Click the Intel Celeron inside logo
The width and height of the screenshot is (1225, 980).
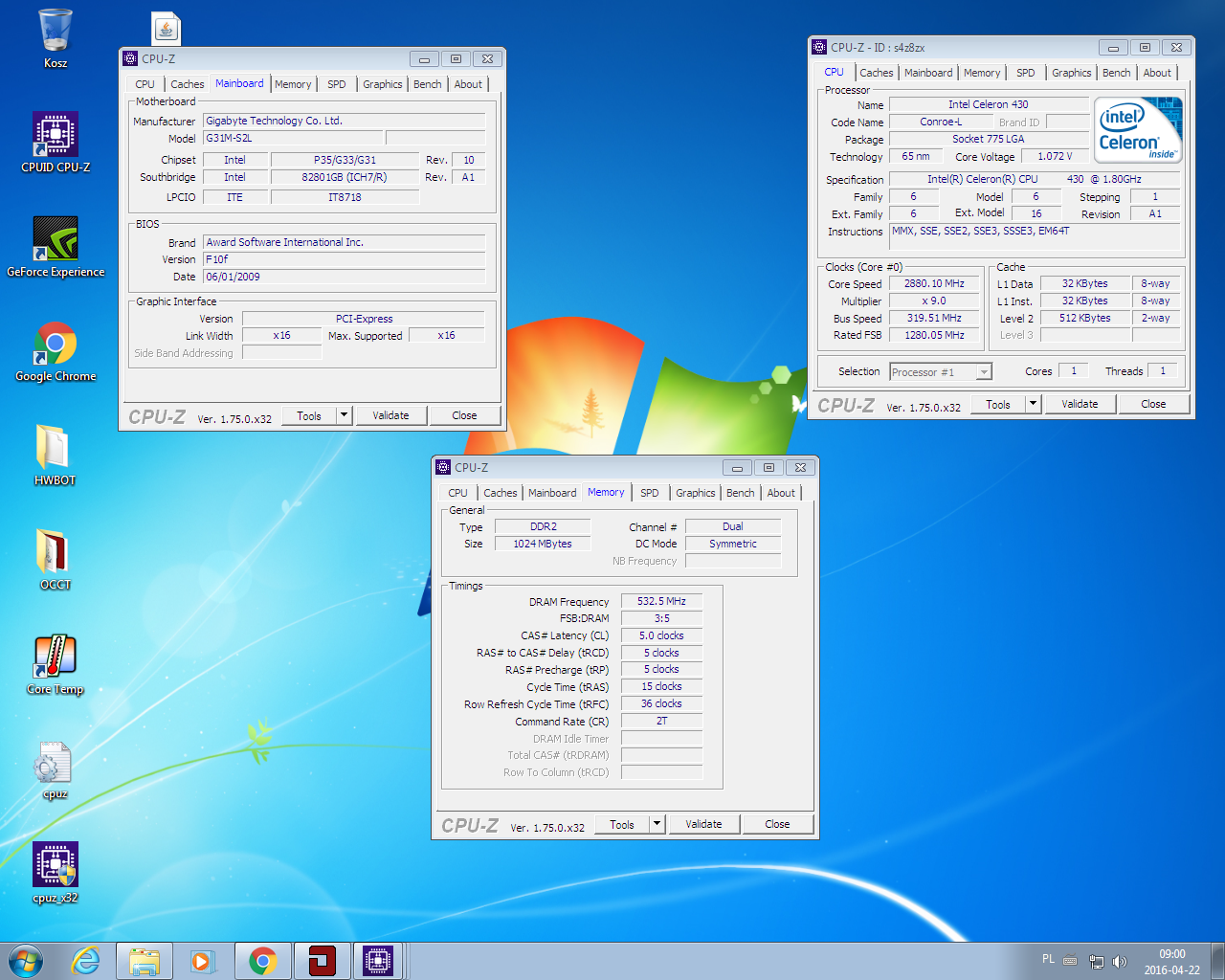[1138, 130]
